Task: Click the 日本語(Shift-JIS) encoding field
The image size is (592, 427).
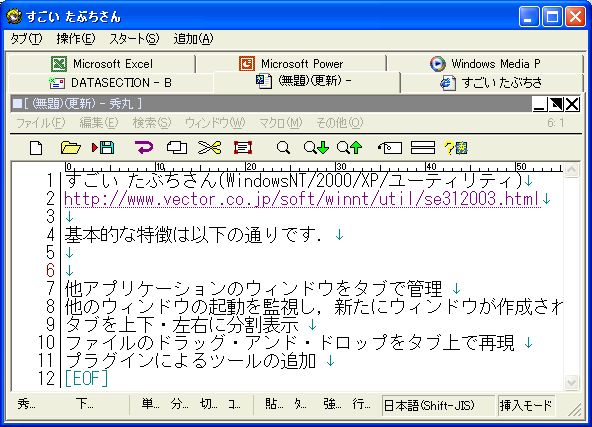Action: click(x=438, y=405)
